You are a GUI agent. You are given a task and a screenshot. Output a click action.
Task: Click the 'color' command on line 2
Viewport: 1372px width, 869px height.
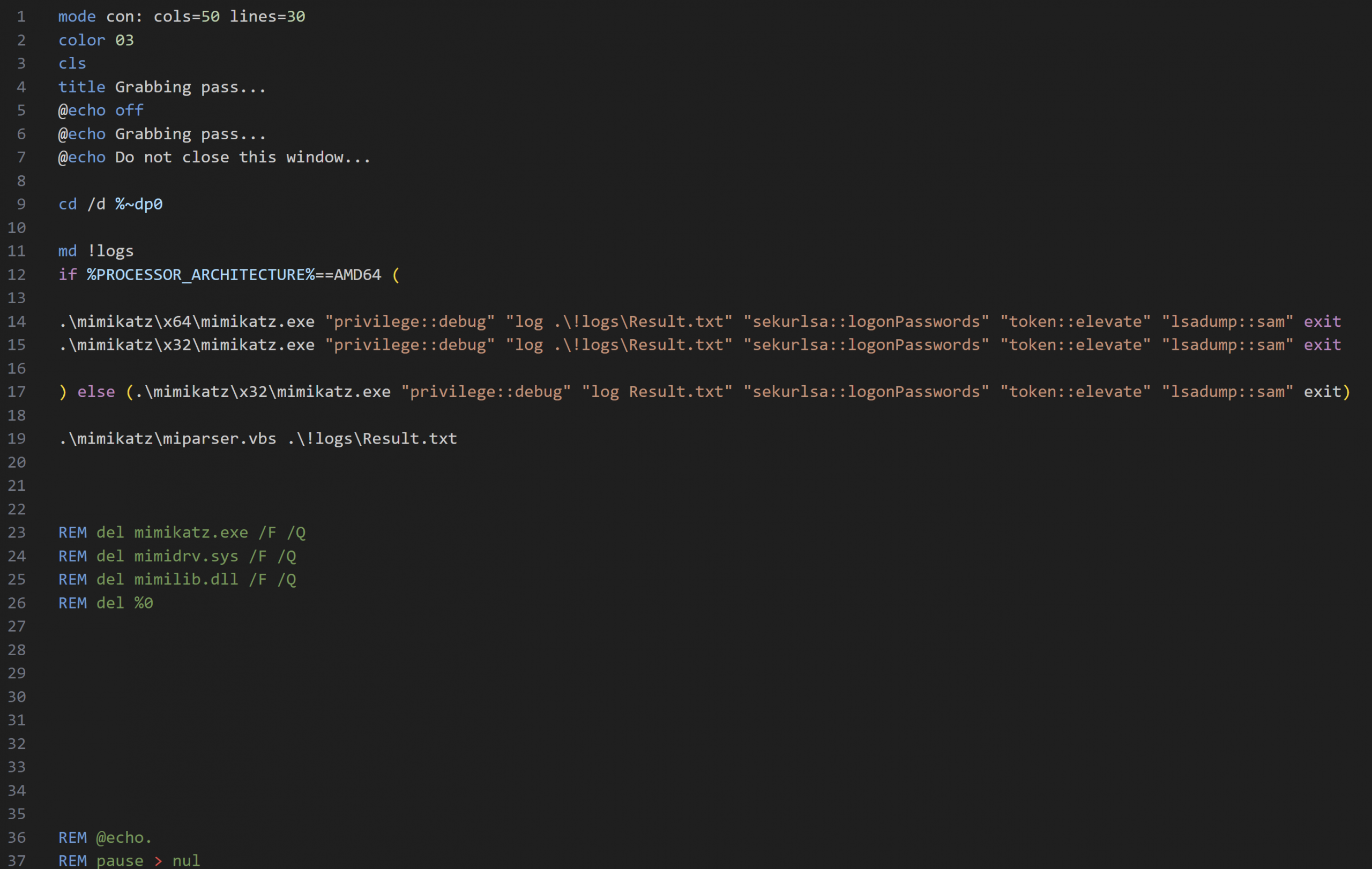(x=81, y=40)
